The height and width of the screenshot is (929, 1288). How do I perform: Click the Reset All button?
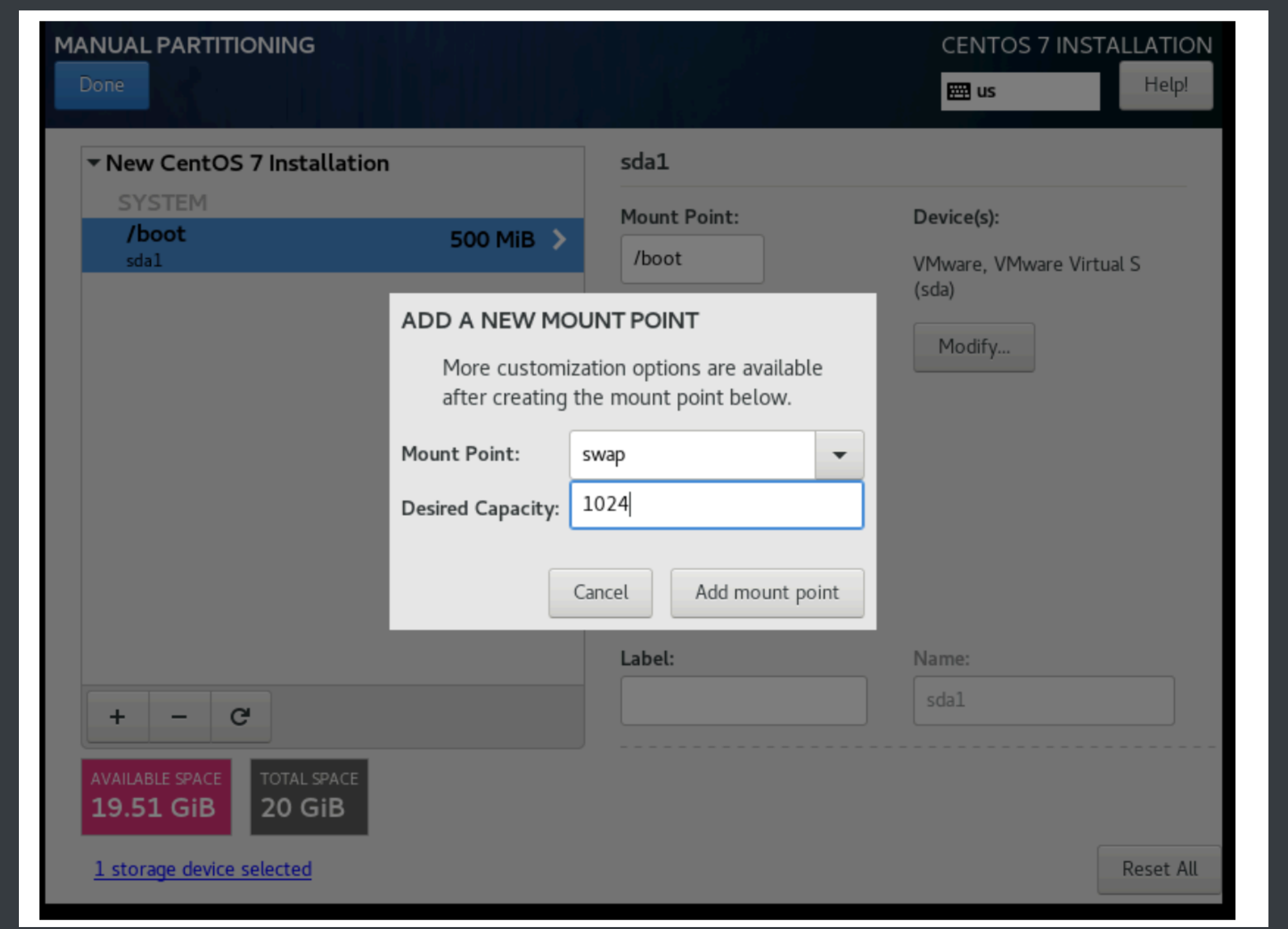(x=1159, y=868)
